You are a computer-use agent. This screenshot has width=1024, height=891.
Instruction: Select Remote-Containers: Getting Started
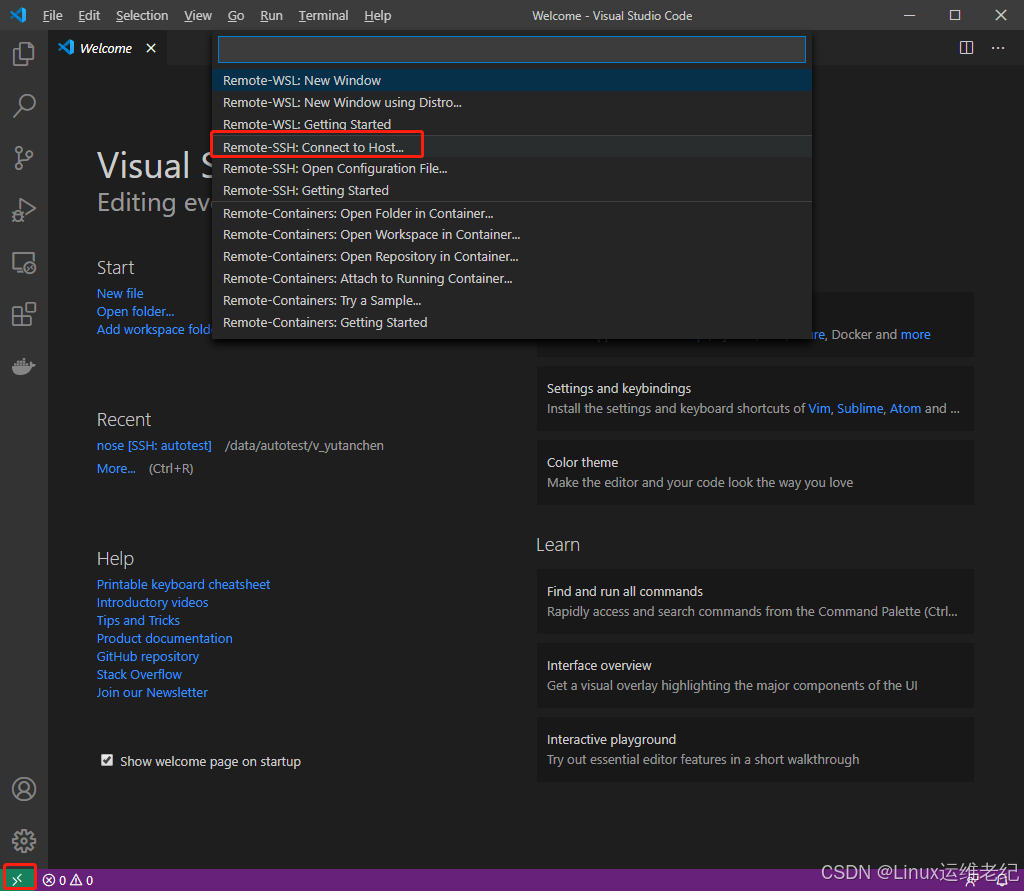[512, 323]
